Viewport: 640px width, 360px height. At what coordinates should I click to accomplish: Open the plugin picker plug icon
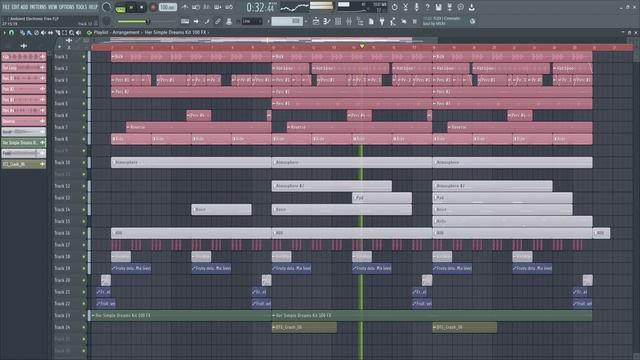coord(382,21)
